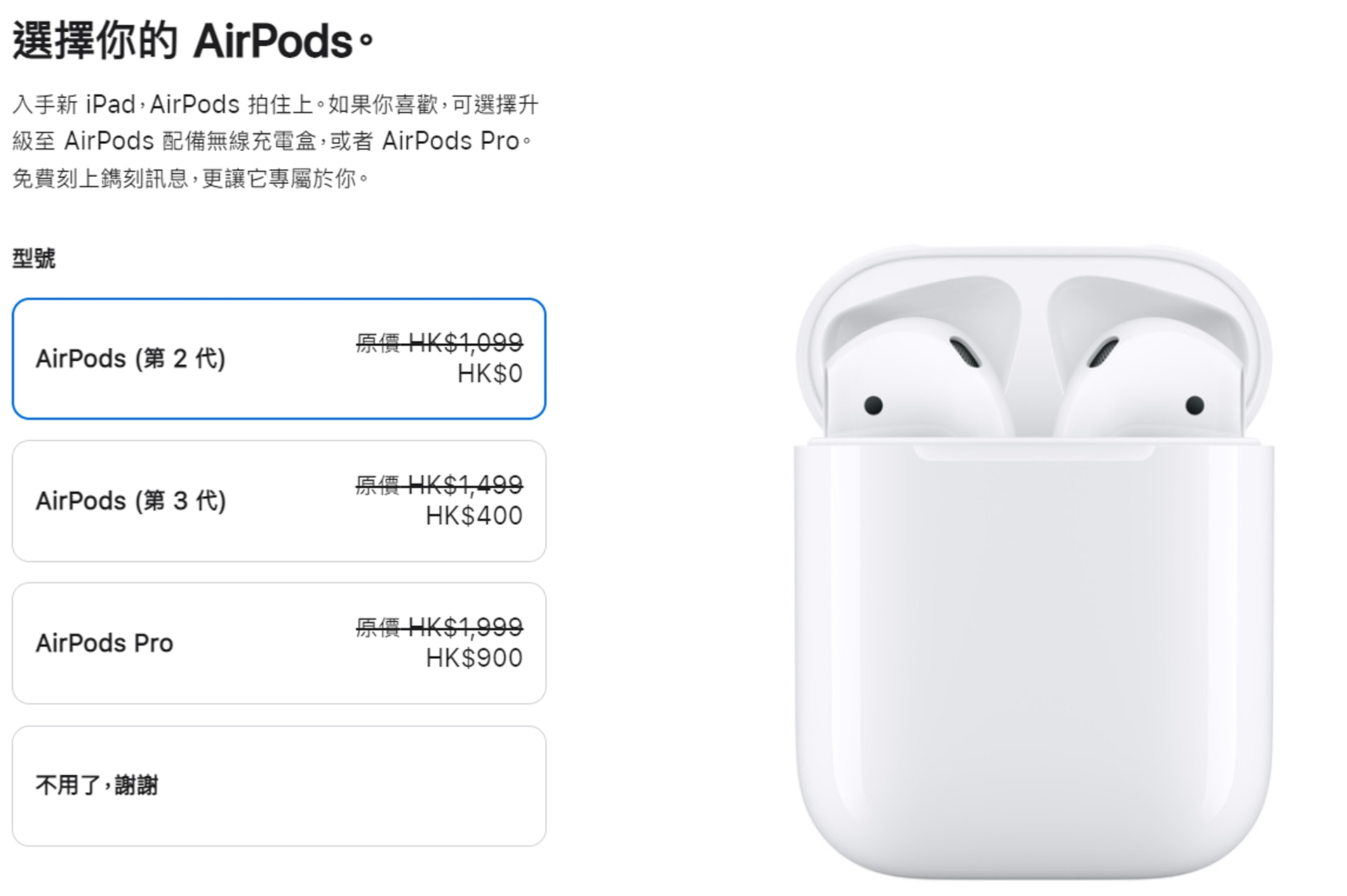Image resolution: width=1347 pixels, height=896 pixels.
Task: Select the AirPods (第 2 代) model option
Action: (279, 359)
